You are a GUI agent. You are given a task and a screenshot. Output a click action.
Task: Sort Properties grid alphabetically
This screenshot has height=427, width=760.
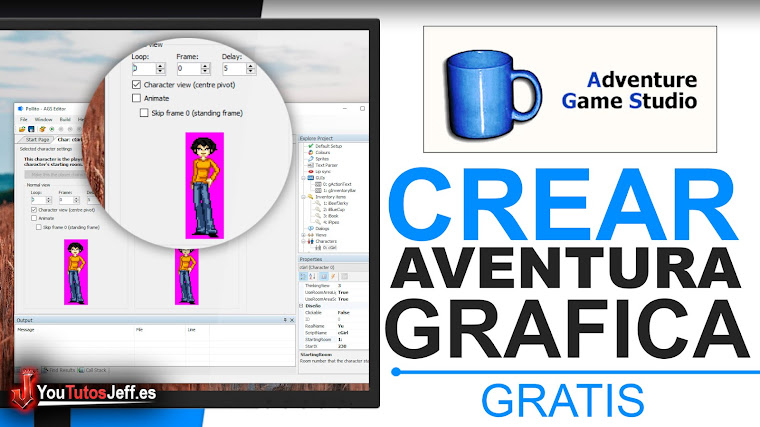[x=313, y=277]
